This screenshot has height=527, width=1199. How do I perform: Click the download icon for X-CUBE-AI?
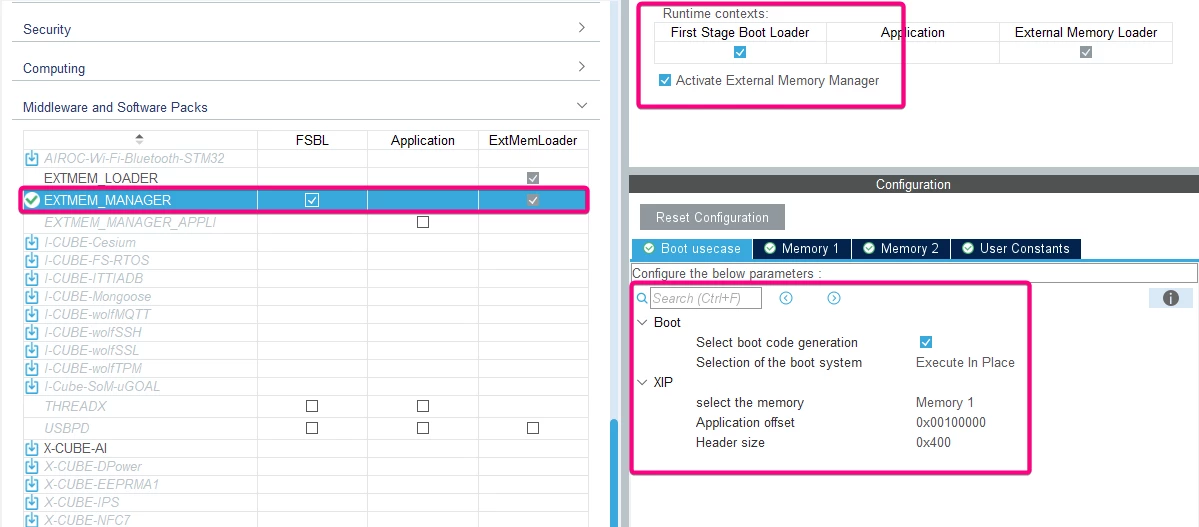[32, 448]
